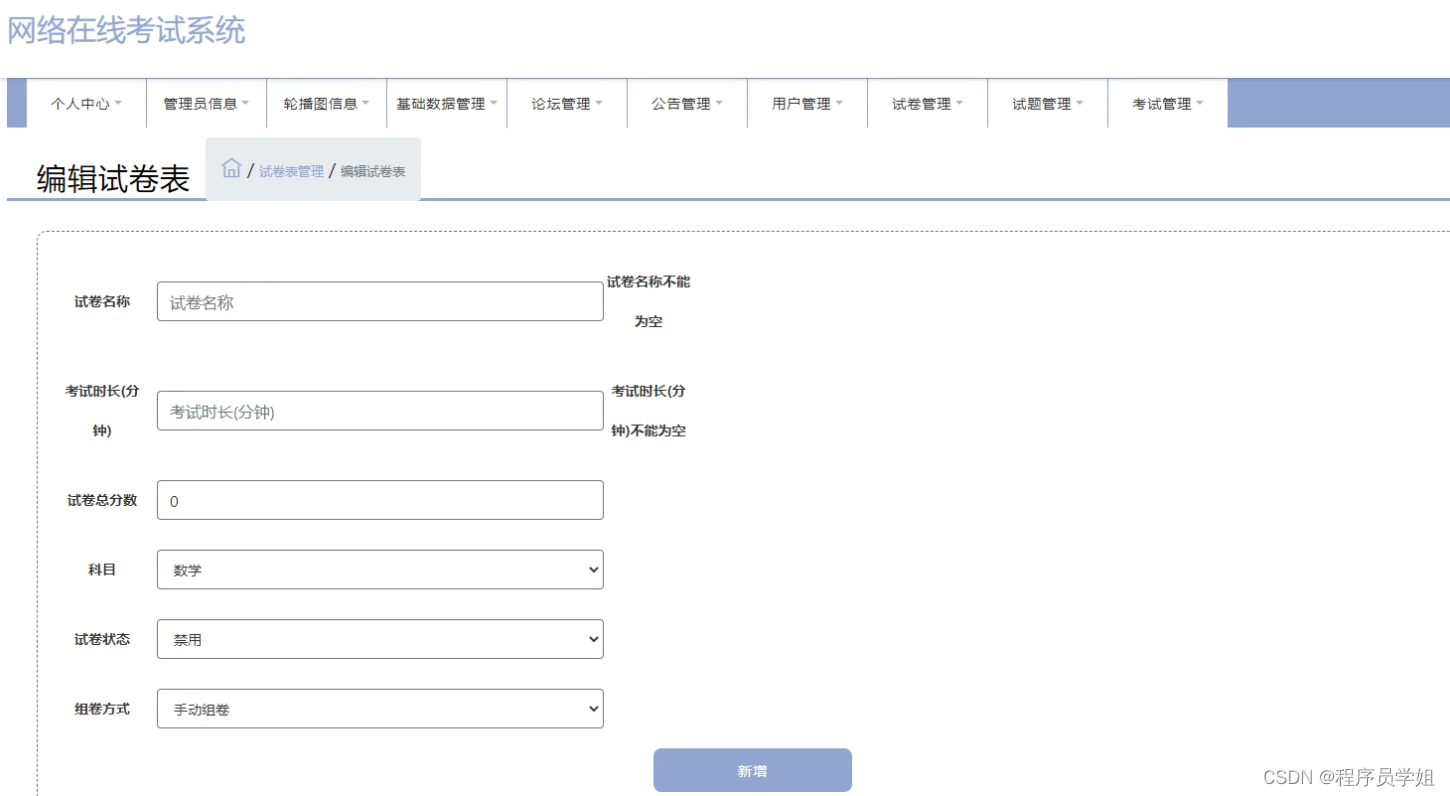The image size is (1450, 796).
Task: Open the 试题管理 menu
Action: click(1047, 104)
